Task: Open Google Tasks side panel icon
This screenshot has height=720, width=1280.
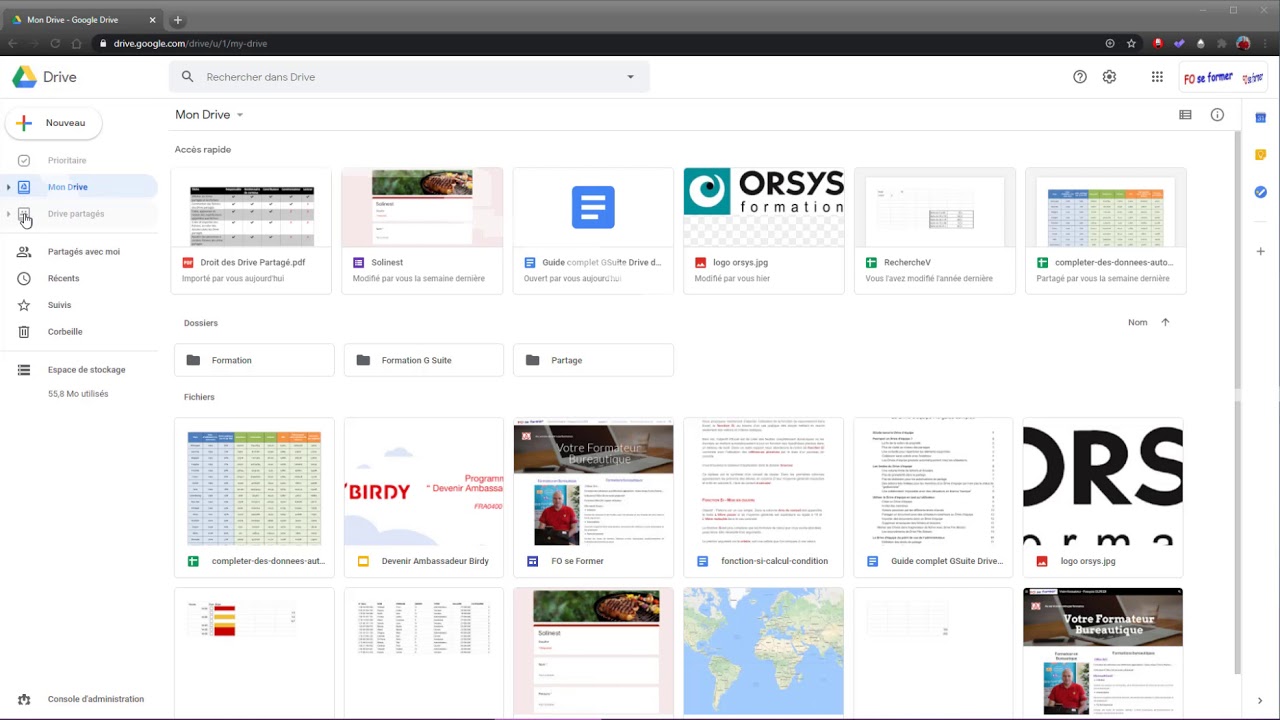Action: (x=1261, y=192)
